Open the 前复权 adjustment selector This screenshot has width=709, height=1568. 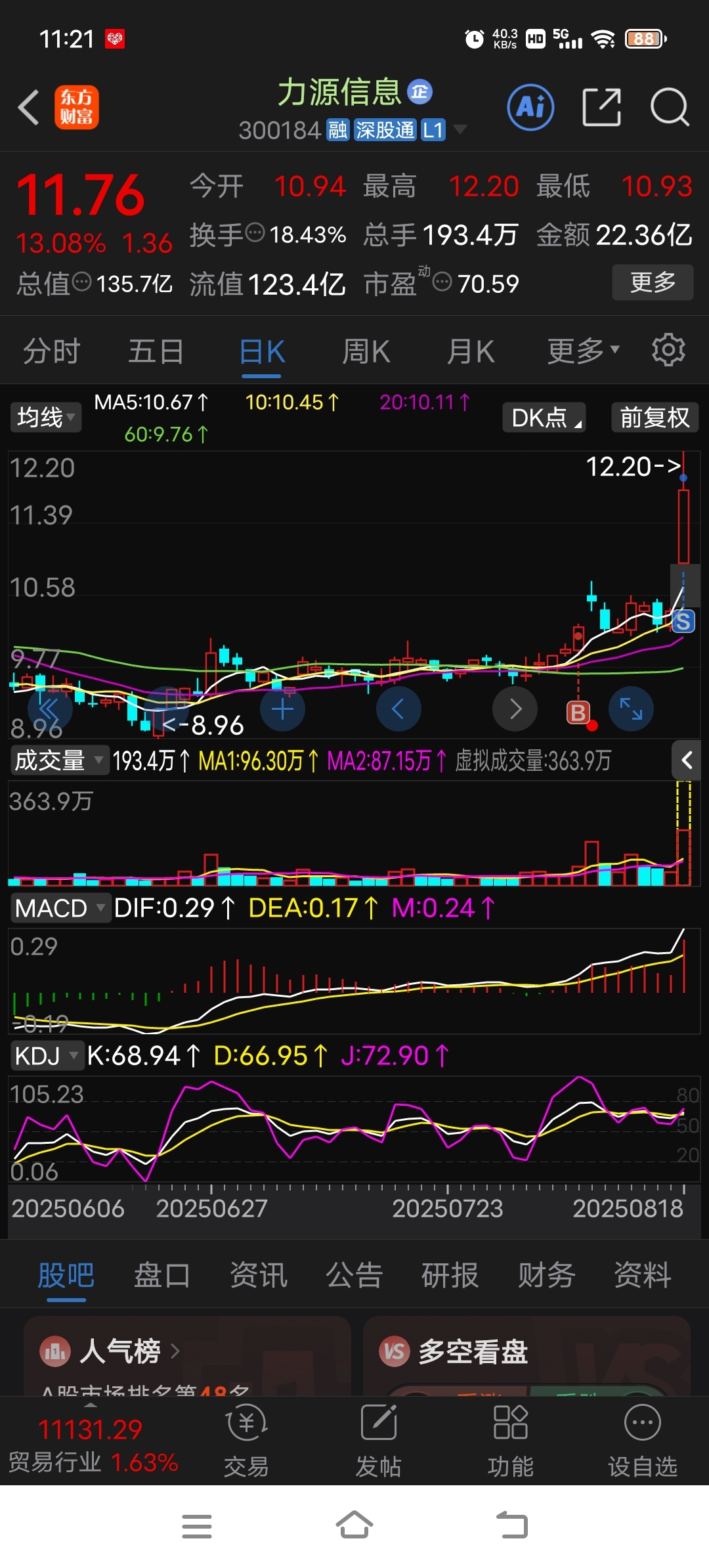(655, 417)
